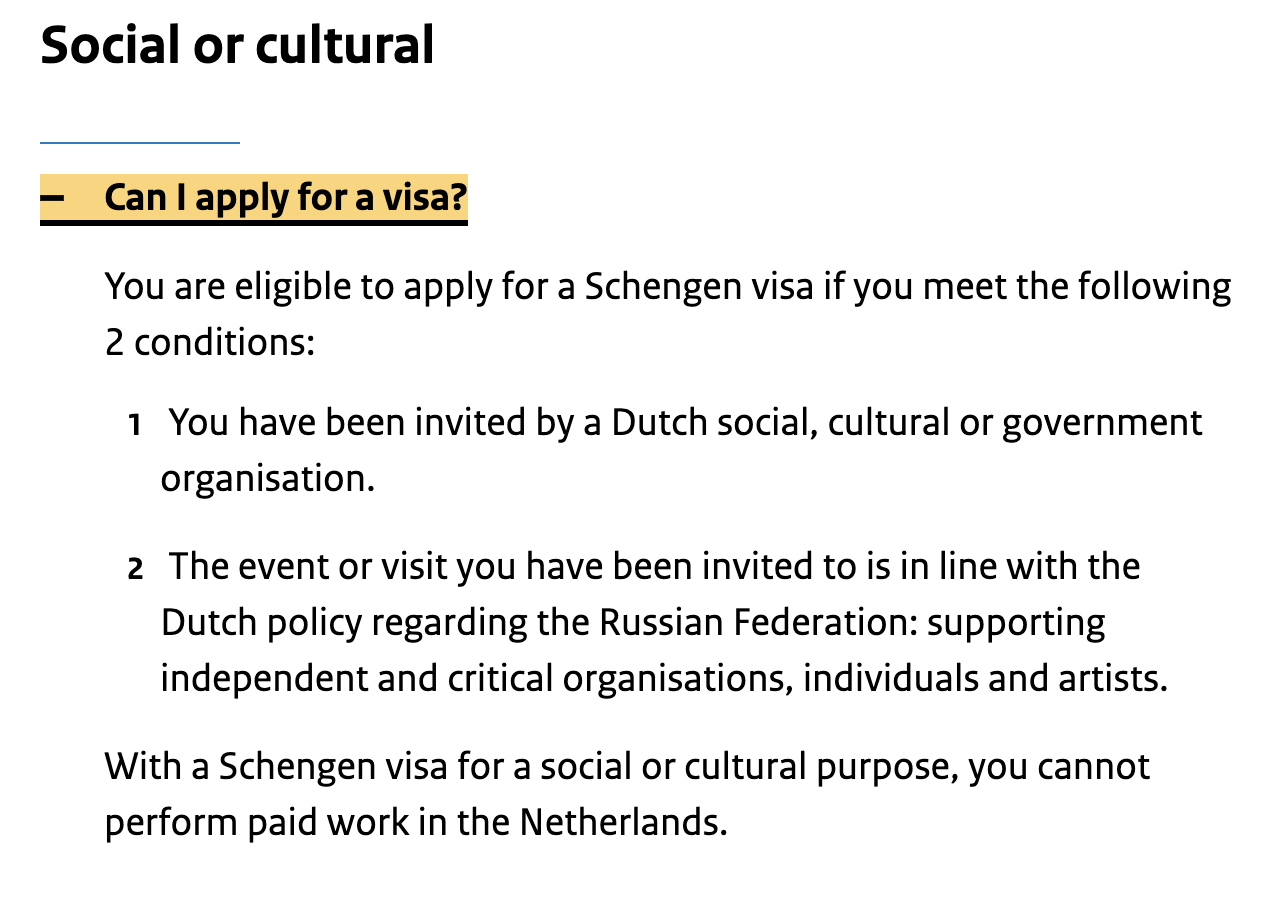Click the "Social or cultural" page heading

tap(237, 46)
